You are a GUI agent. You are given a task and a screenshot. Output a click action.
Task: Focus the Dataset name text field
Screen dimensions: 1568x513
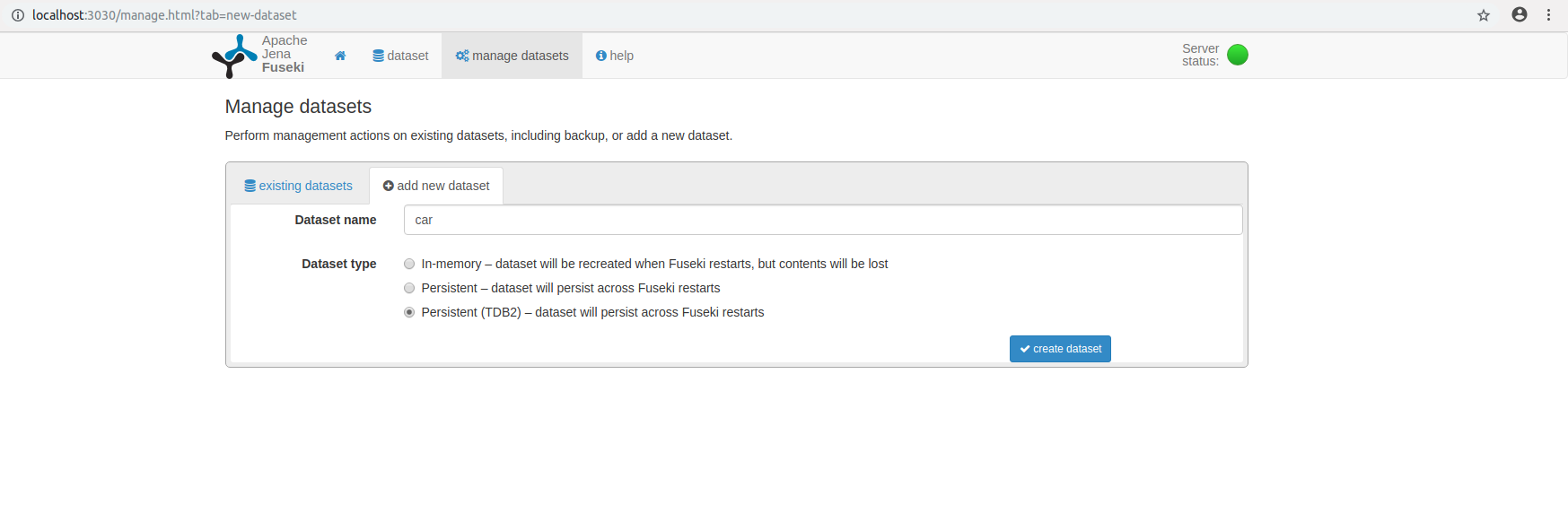(x=822, y=220)
